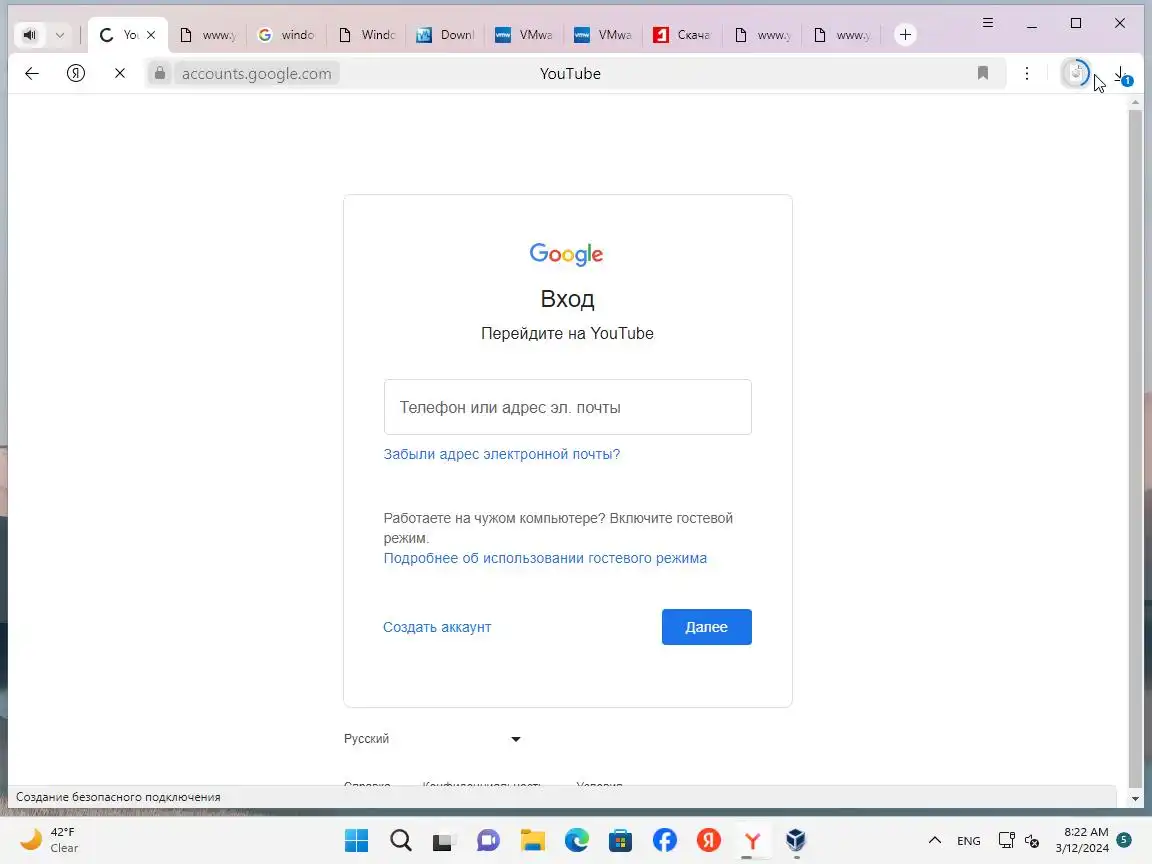This screenshot has width=1152, height=864.
Task: Open the clock and date flyout
Action: click(x=1081, y=840)
